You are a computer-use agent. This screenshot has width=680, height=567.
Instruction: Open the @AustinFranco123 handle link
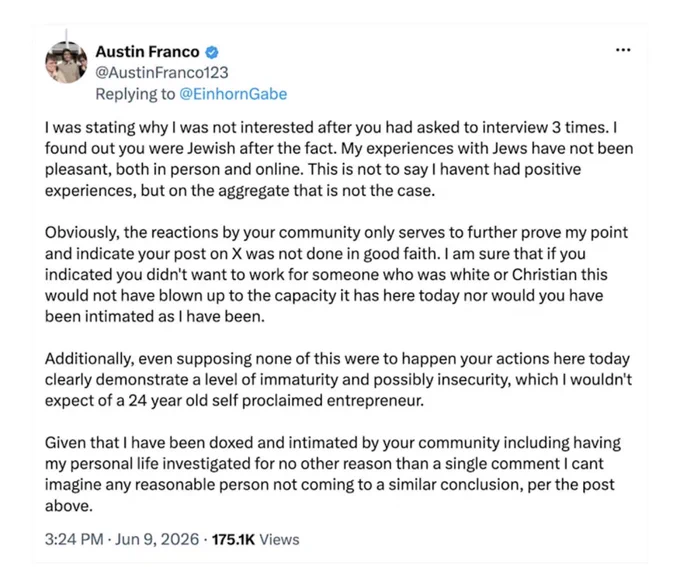(x=162, y=72)
